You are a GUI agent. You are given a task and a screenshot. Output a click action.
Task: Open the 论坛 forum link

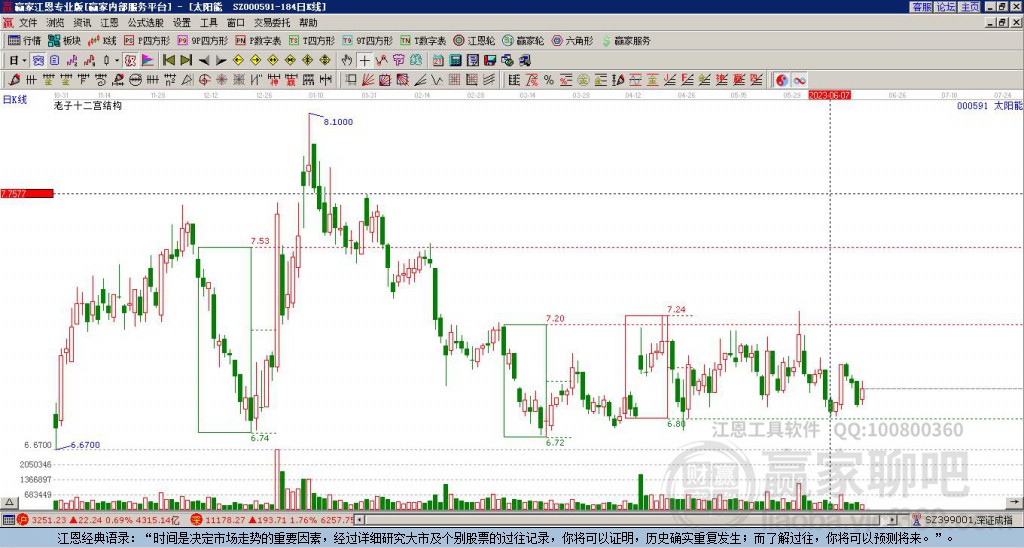[945, 7]
